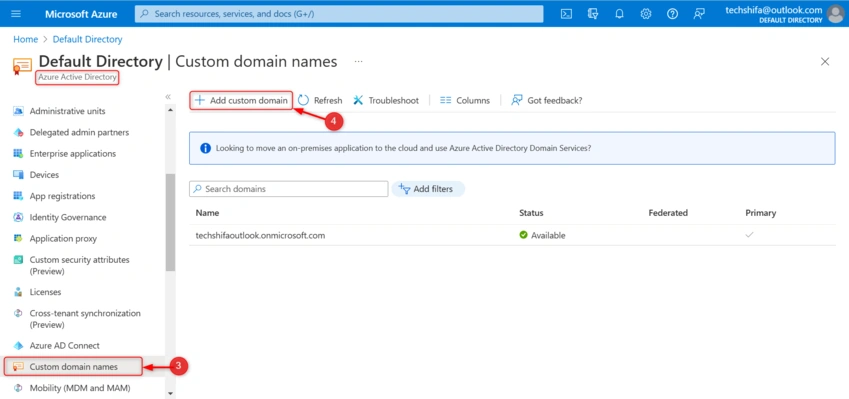This screenshot has height=399, width=849.
Task: Select Application proxy in the sidebar
Action: pyautogui.click(x=63, y=238)
